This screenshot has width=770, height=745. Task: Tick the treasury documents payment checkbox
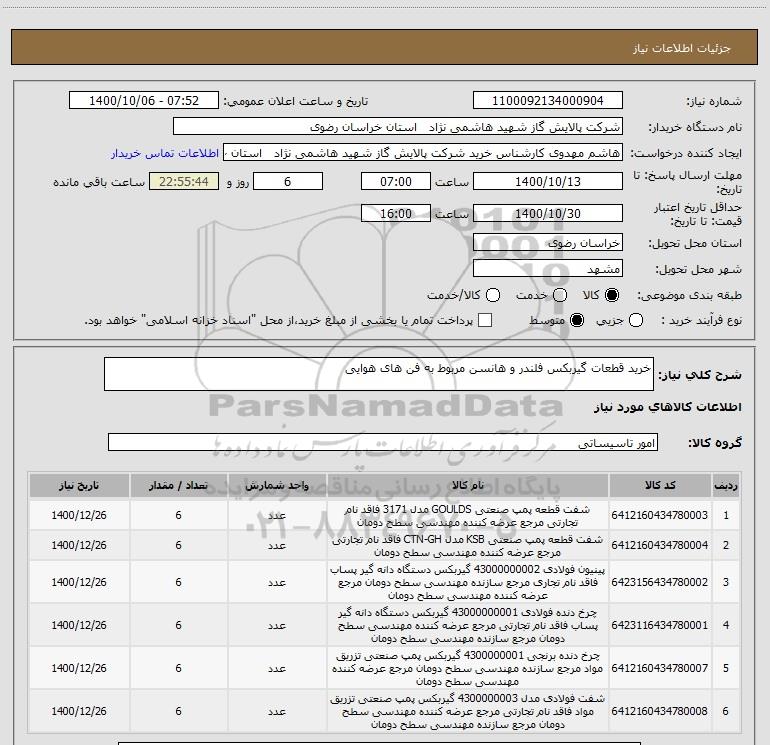(x=485, y=321)
